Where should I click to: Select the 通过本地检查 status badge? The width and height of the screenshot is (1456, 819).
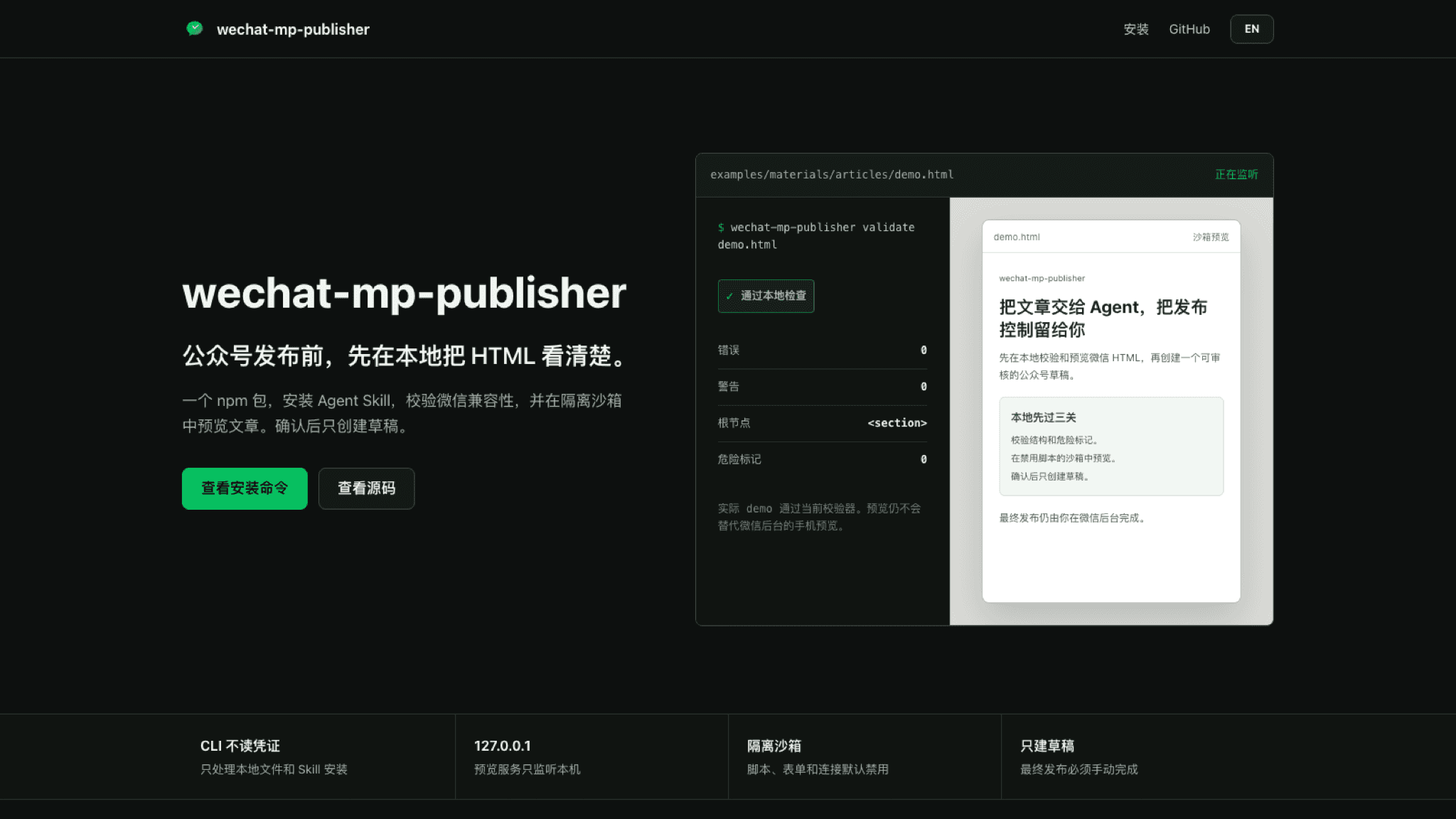click(766, 296)
